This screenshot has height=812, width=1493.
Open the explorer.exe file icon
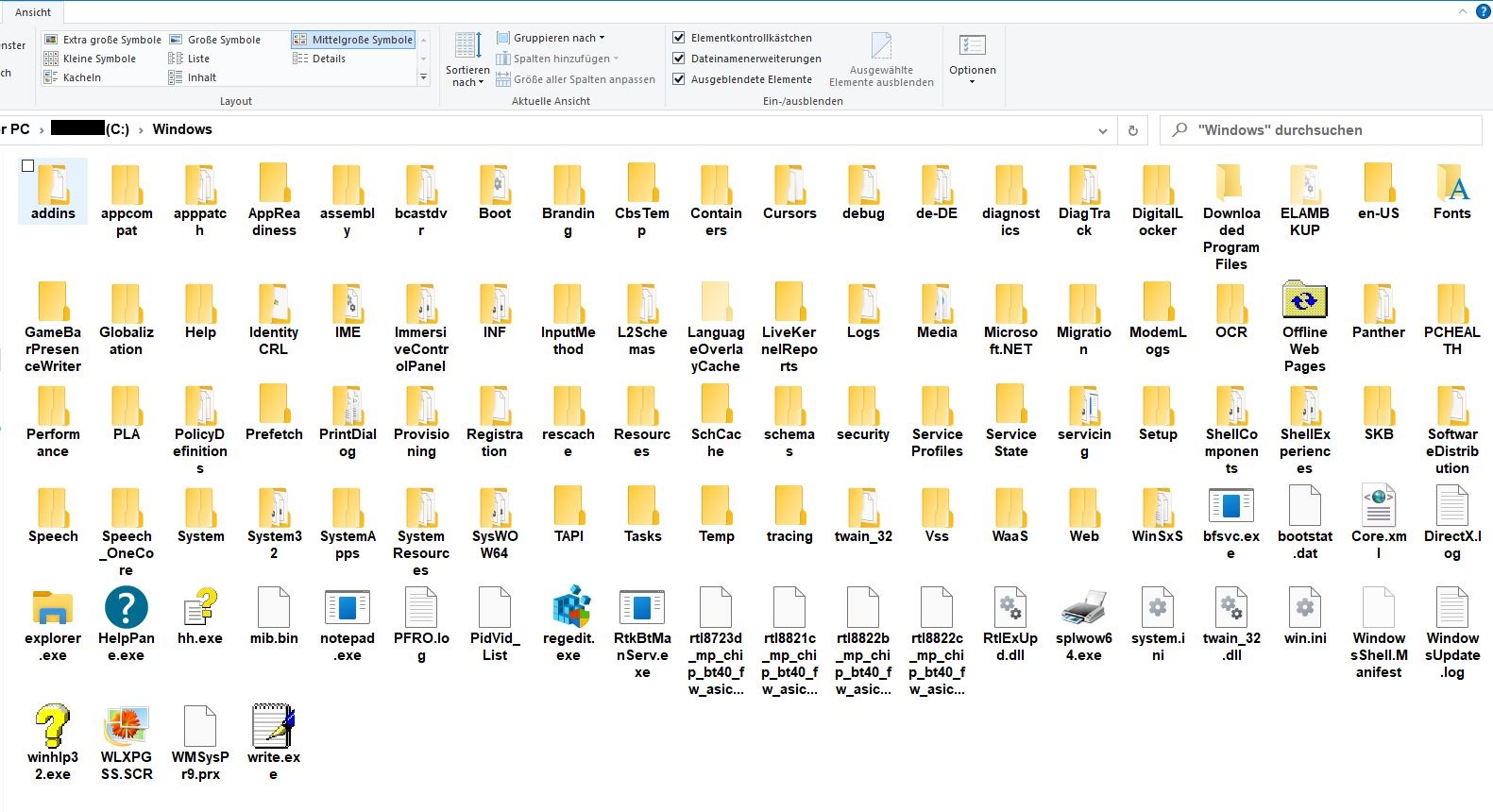pos(53,607)
